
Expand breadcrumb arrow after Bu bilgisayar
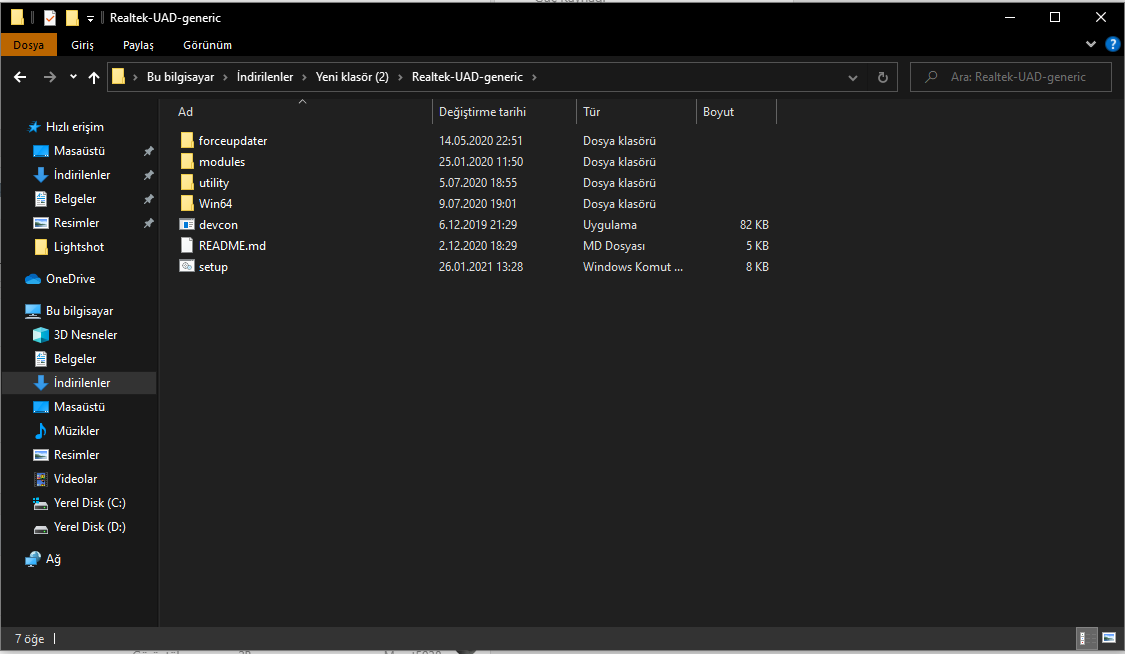point(225,77)
